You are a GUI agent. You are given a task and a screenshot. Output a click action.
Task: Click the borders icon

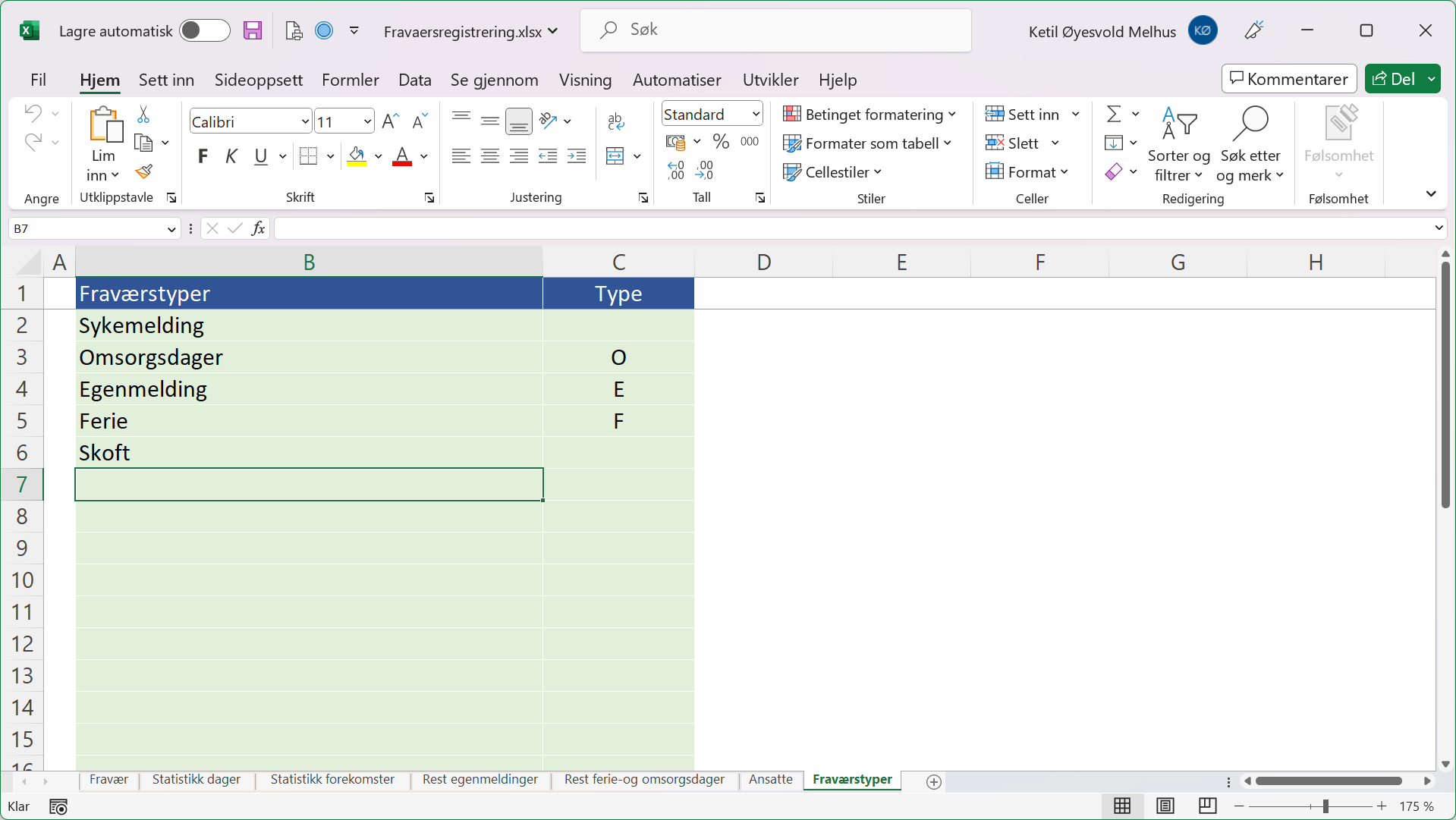point(308,156)
